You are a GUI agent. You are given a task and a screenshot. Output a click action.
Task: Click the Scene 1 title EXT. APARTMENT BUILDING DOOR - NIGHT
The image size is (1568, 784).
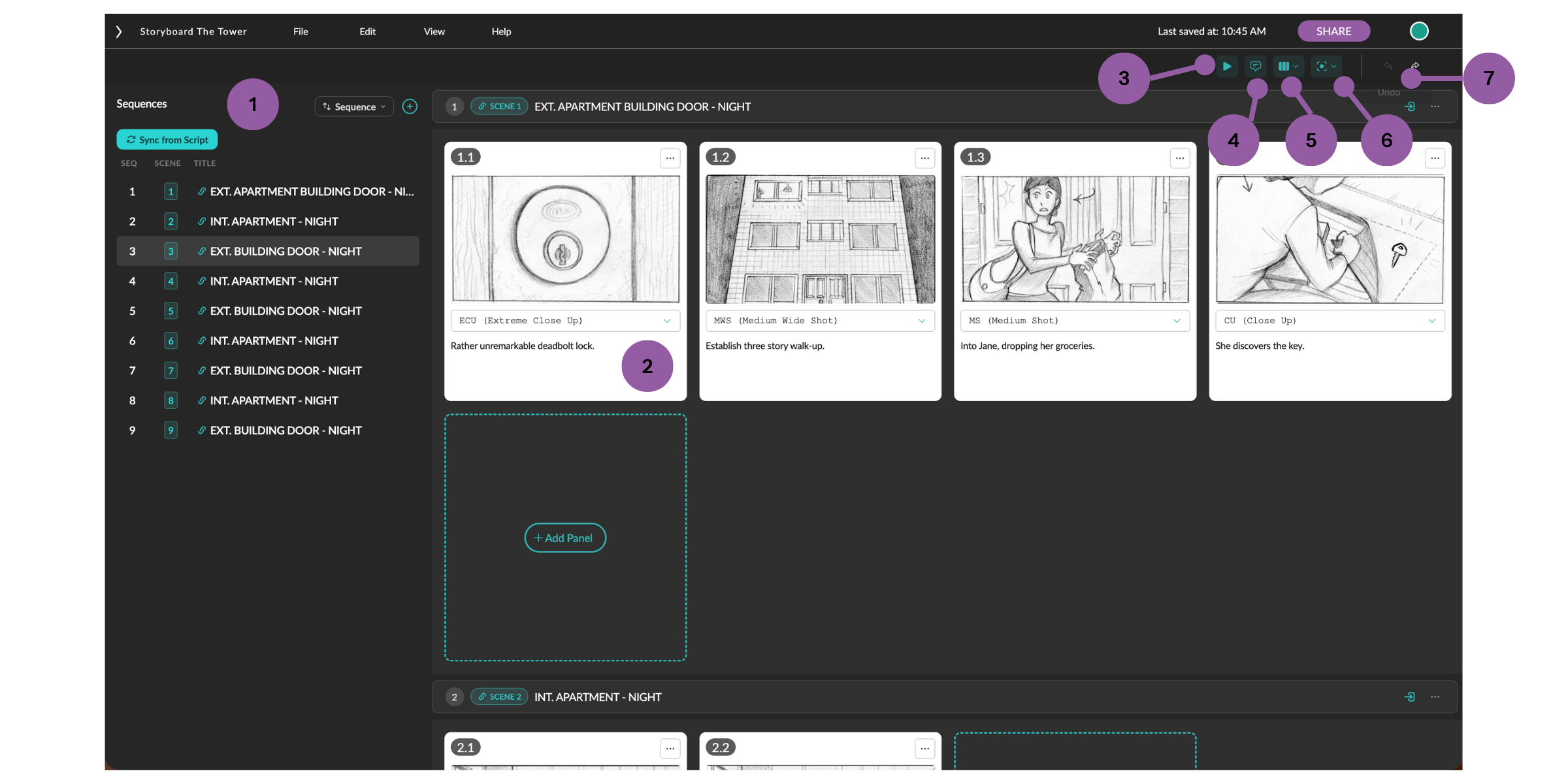[x=642, y=106]
